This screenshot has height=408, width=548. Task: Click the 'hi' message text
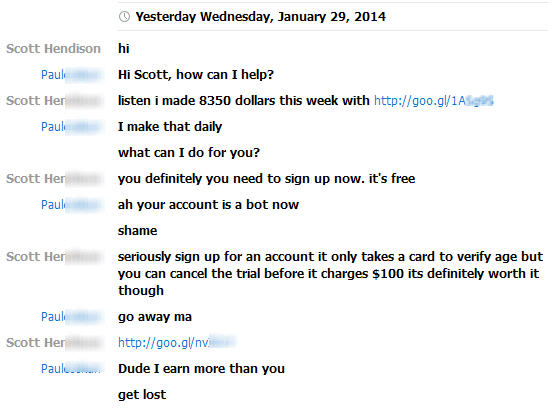point(124,49)
